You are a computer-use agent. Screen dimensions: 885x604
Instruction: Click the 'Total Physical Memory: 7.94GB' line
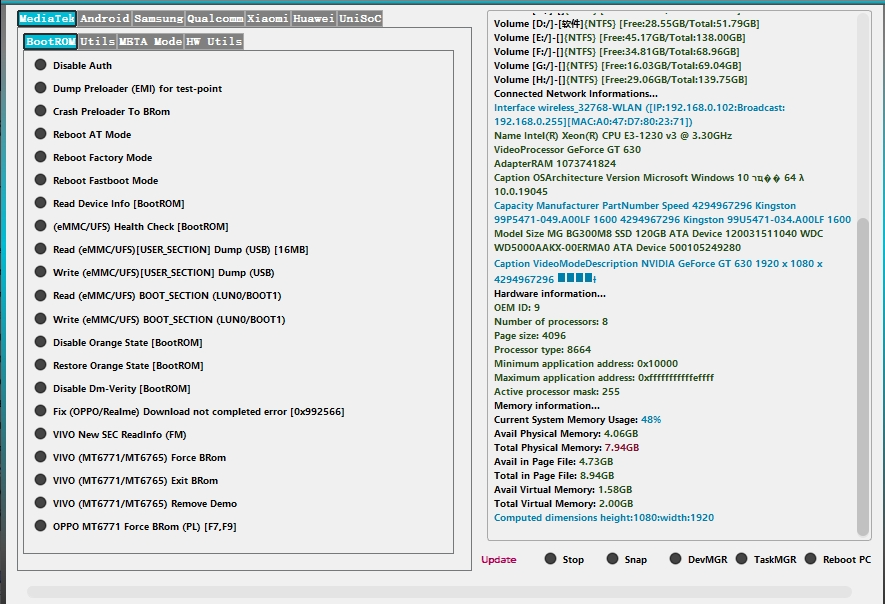pyautogui.click(x=567, y=448)
